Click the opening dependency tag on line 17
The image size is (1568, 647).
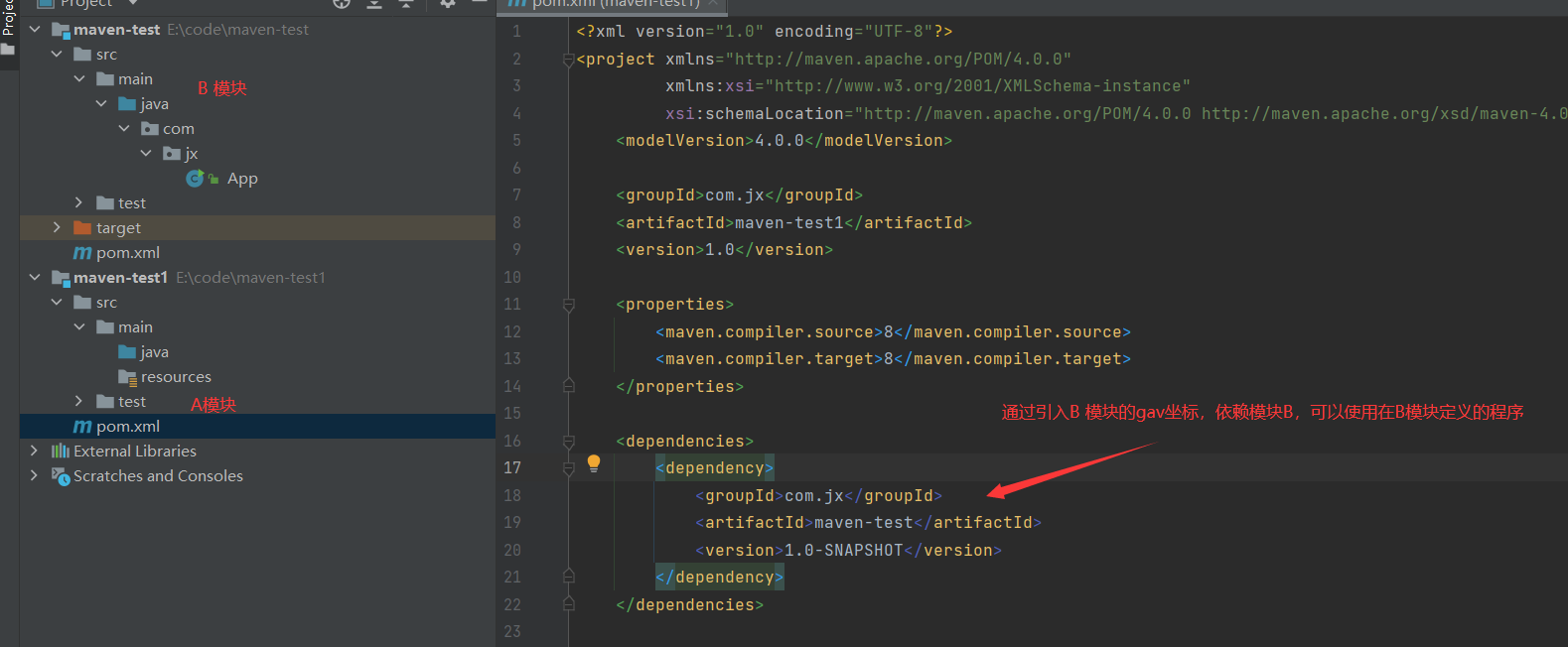[715, 468]
